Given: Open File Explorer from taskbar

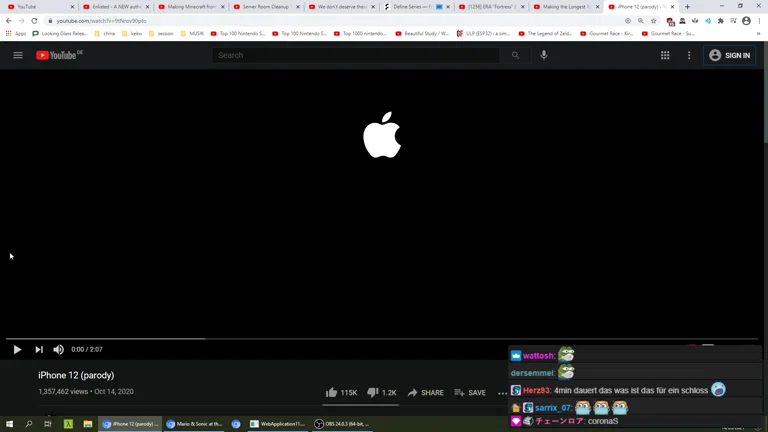Looking at the screenshot, I should [88, 424].
